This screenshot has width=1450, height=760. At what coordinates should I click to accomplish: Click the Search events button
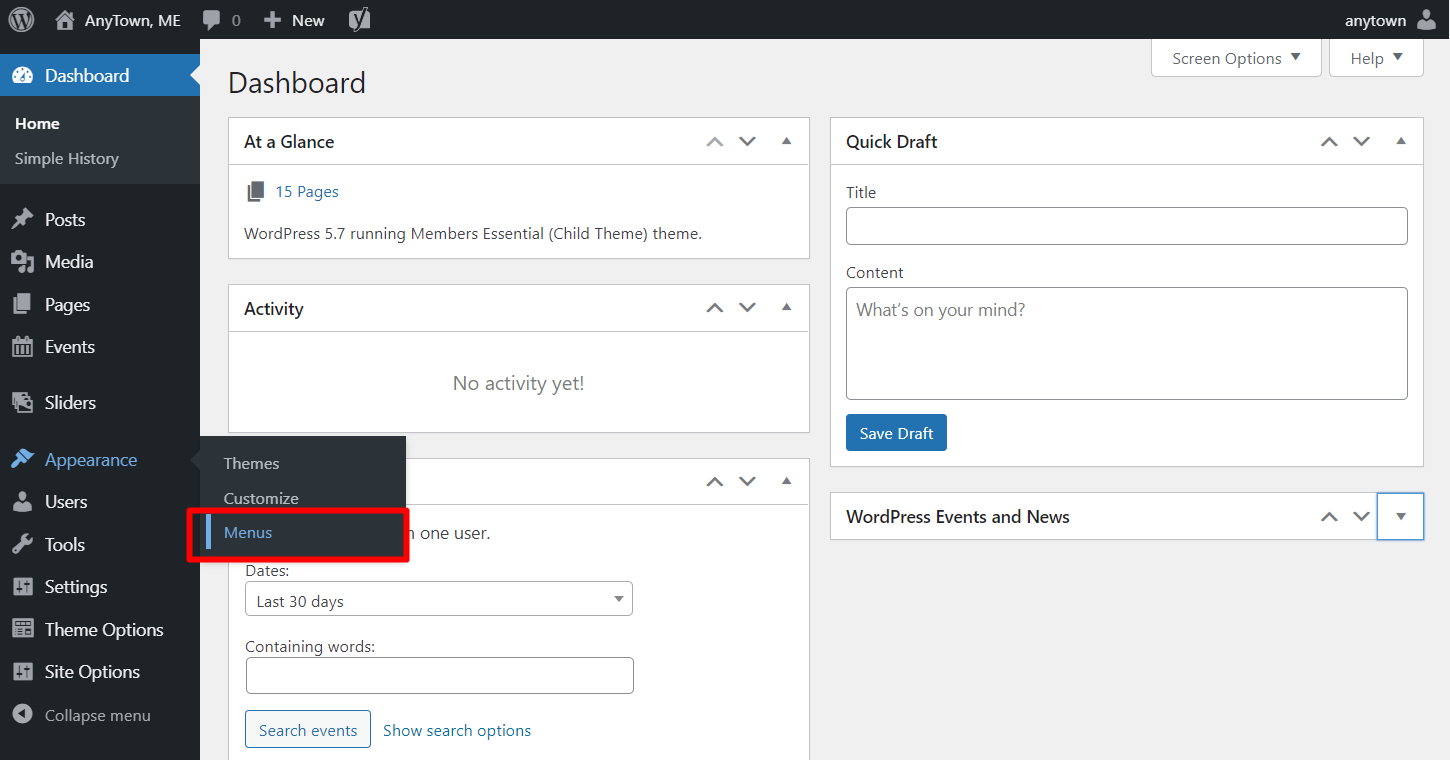tap(308, 730)
